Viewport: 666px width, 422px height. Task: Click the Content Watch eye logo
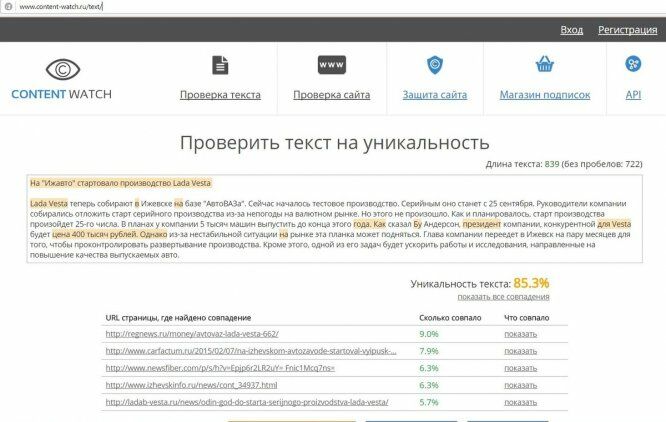coord(63,69)
